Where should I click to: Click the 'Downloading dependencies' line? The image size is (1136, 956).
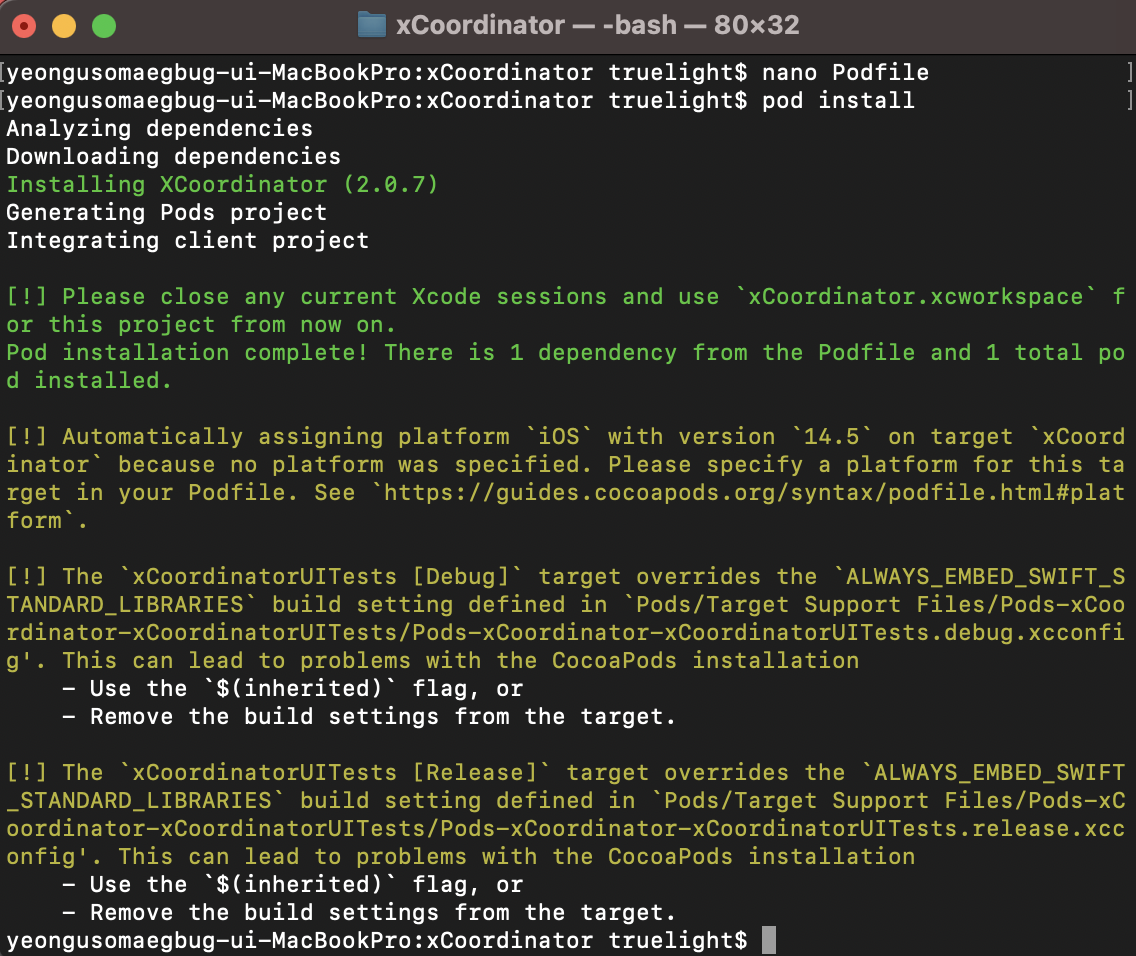173,156
